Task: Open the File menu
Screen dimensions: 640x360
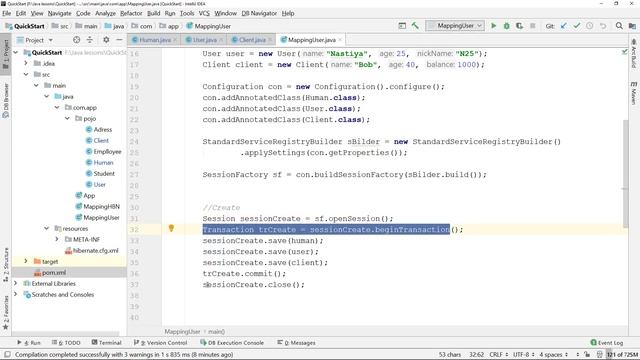Action: (7, 13)
